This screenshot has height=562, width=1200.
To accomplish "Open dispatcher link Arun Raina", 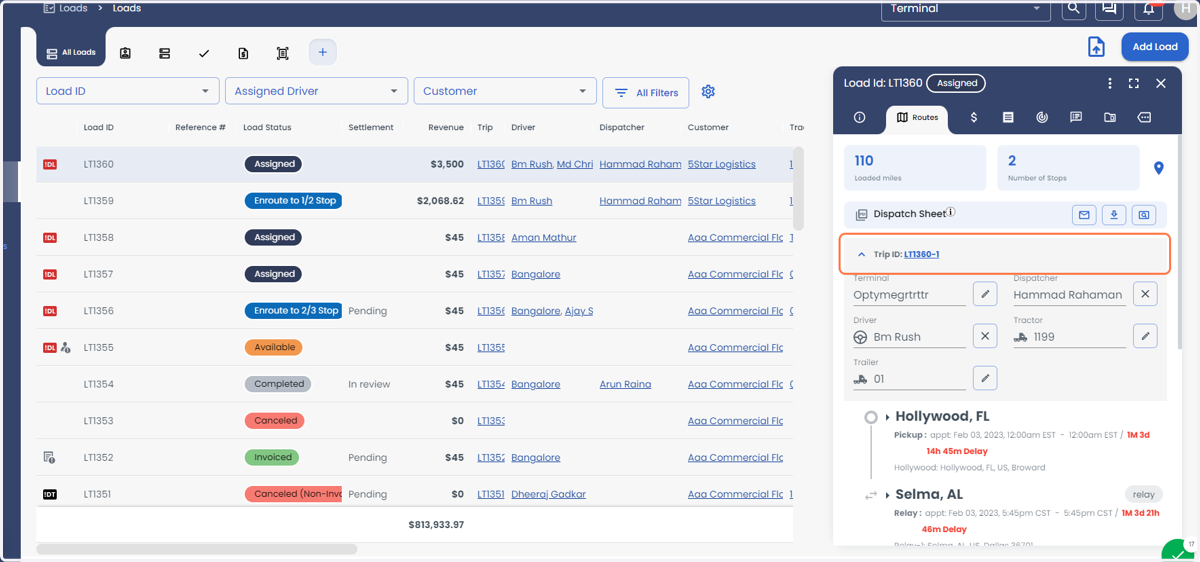I will pyautogui.click(x=625, y=384).
